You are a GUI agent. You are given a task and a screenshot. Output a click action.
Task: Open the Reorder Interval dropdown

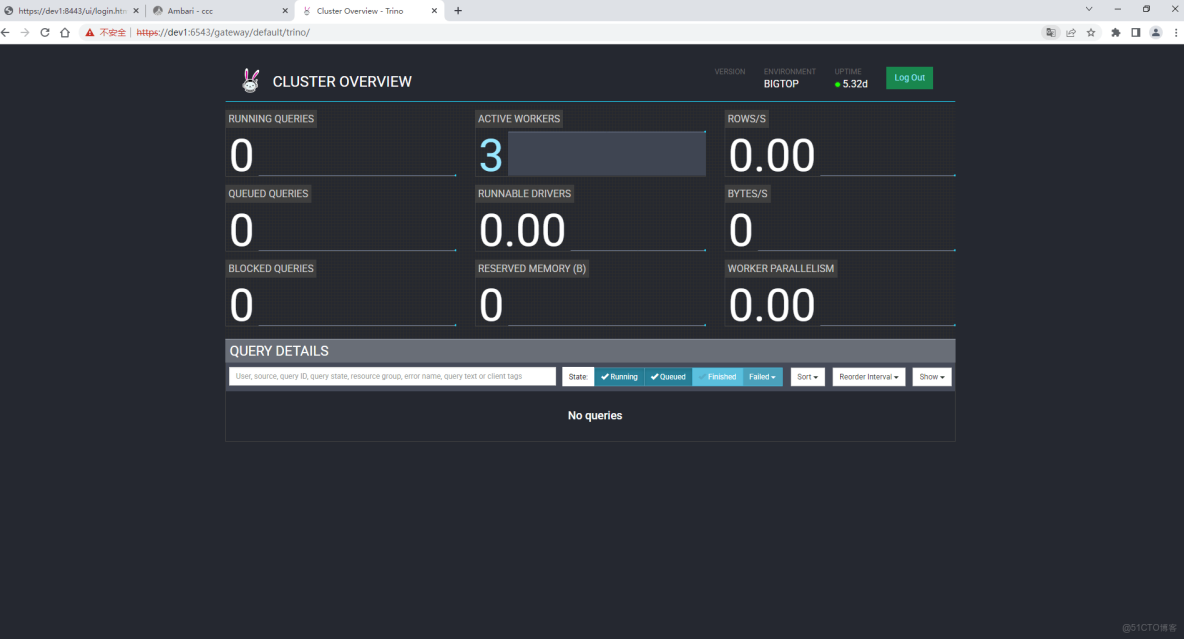(x=868, y=376)
